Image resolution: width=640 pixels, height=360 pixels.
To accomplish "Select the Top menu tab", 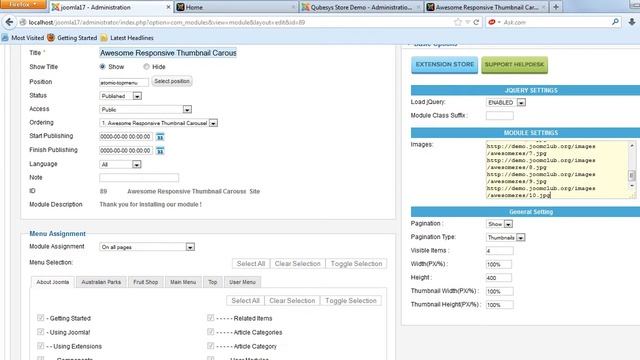I will pos(213,282).
